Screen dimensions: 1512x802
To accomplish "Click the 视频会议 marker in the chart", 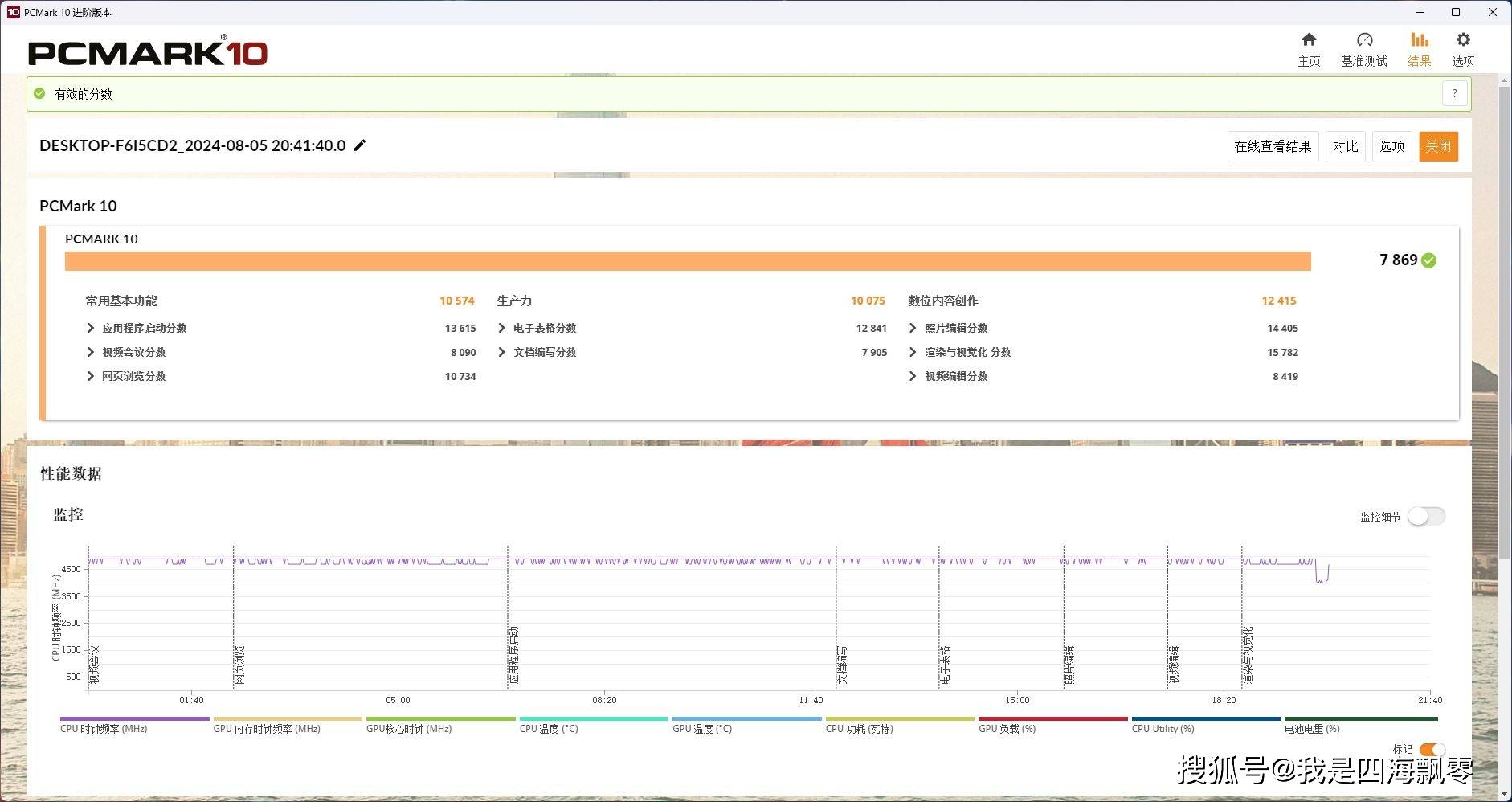I will [95, 665].
